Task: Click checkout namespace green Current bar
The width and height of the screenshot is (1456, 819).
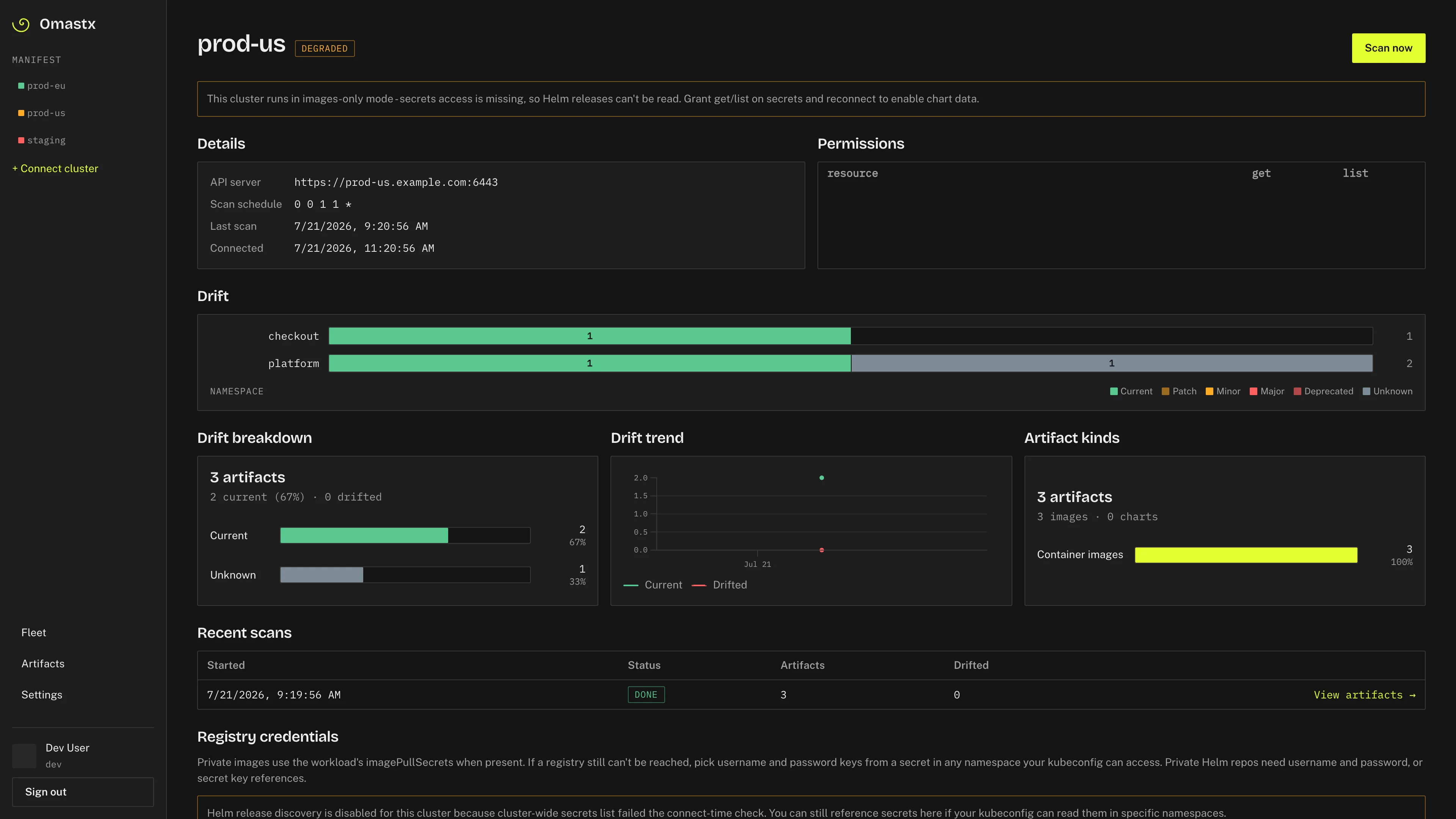Action: pos(590,336)
